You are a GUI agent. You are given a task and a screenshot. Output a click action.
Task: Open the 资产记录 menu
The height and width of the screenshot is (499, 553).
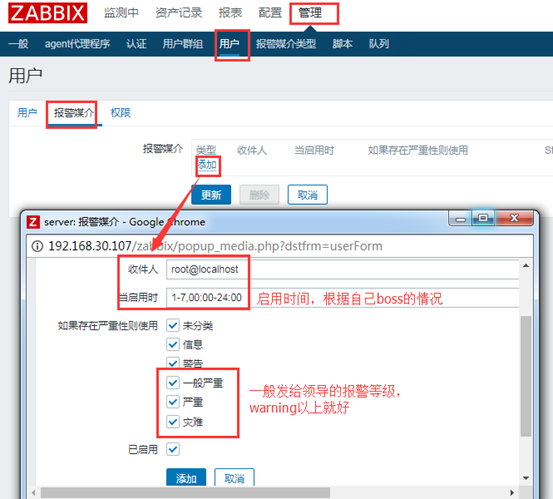pos(178,13)
